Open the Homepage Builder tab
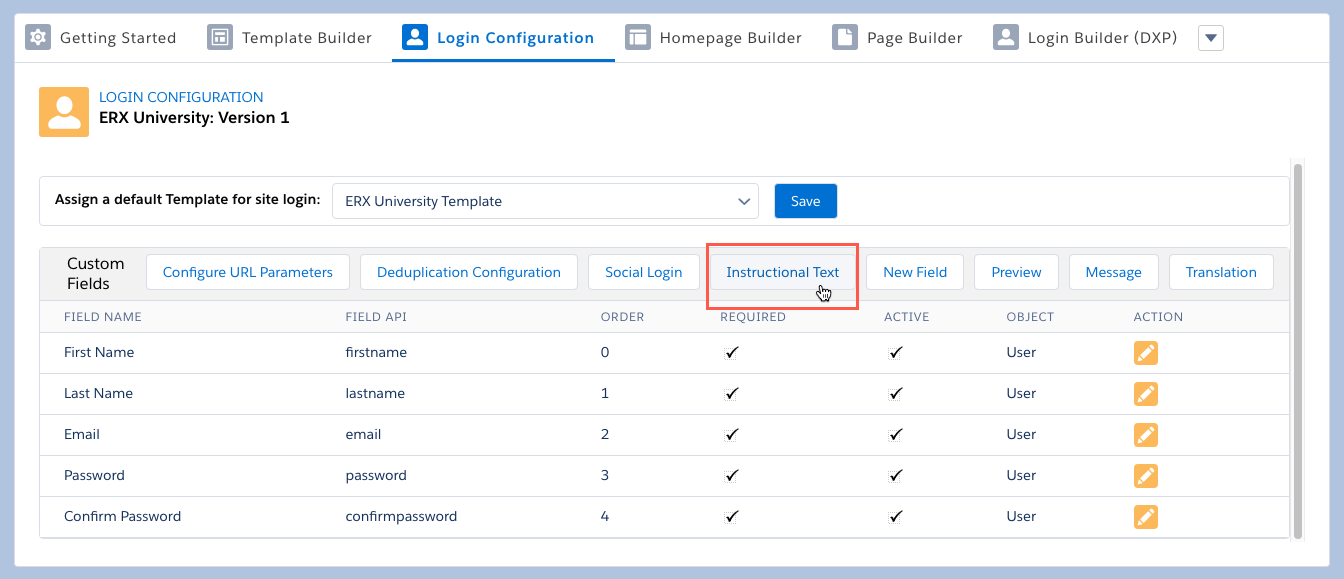The height and width of the screenshot is (579, 1344). click(713, 38)
